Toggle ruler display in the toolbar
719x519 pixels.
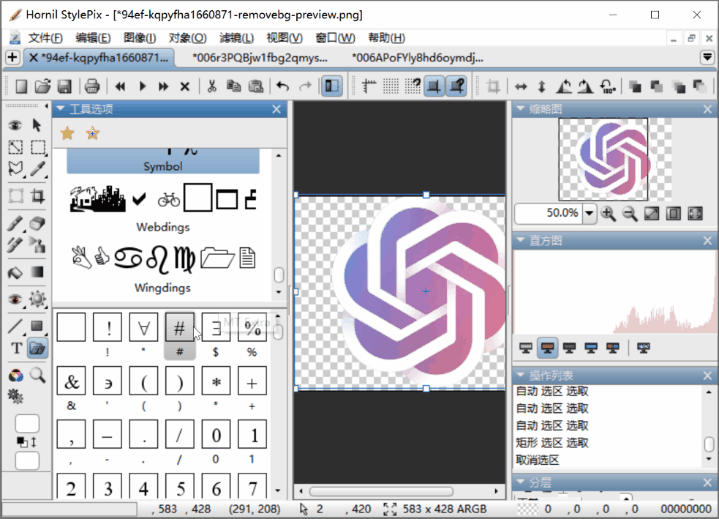369,86
